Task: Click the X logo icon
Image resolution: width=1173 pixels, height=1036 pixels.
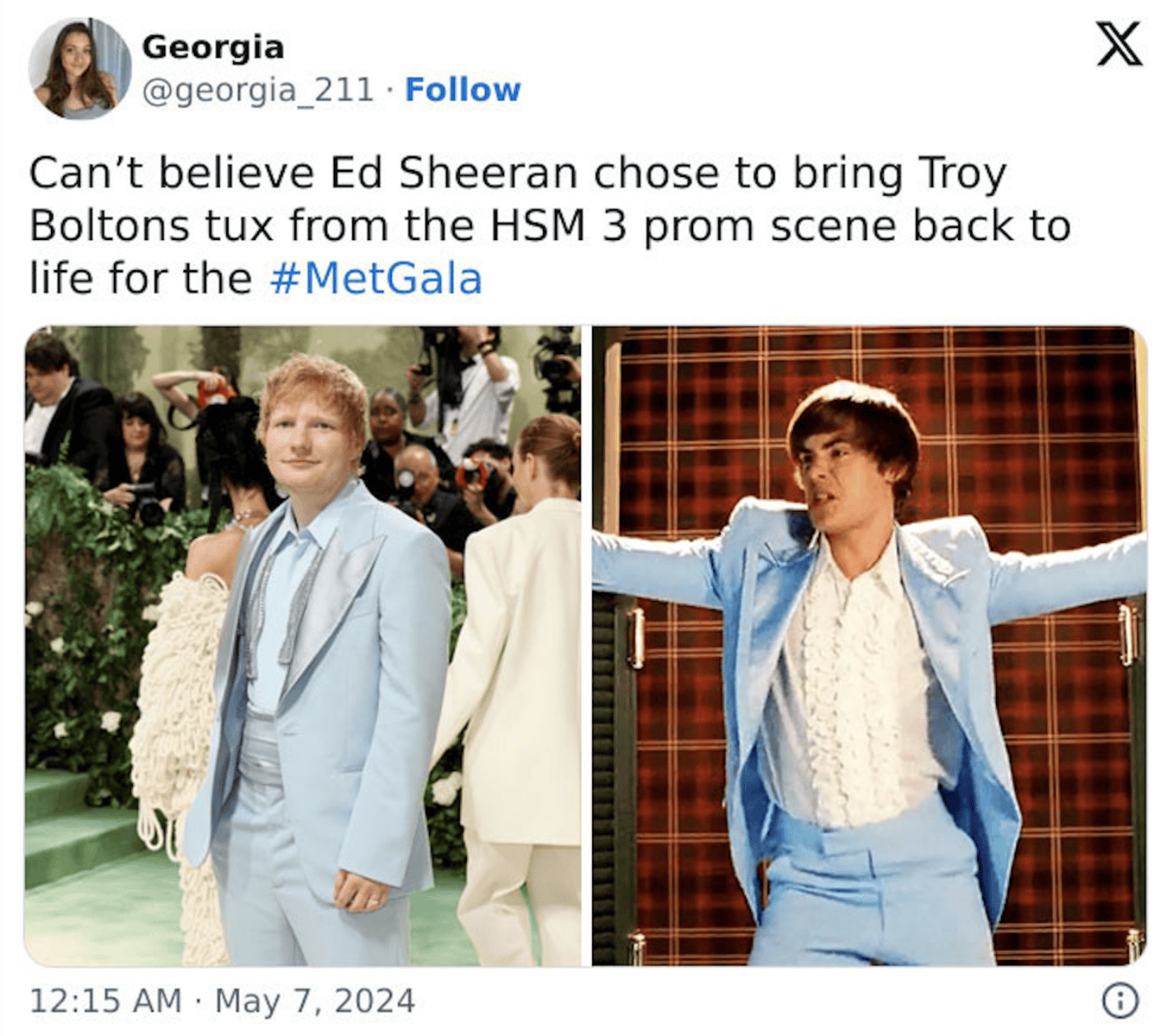Action: coord(1119,44)
